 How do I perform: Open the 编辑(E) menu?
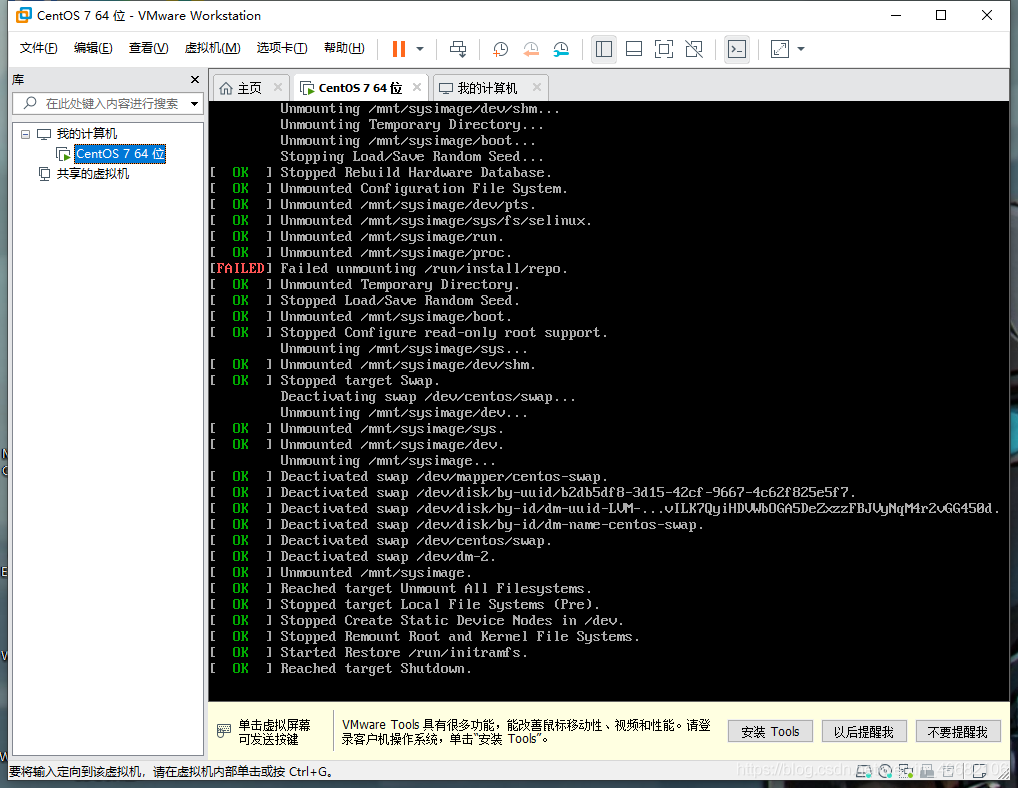(93, 48)
